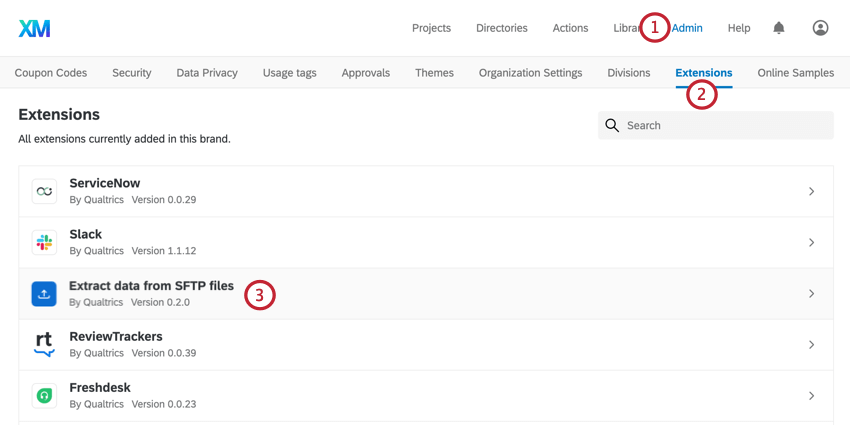Click 'All extensions currently added in this brand.'
850x425 pixels.
click(x=125, y=139)
